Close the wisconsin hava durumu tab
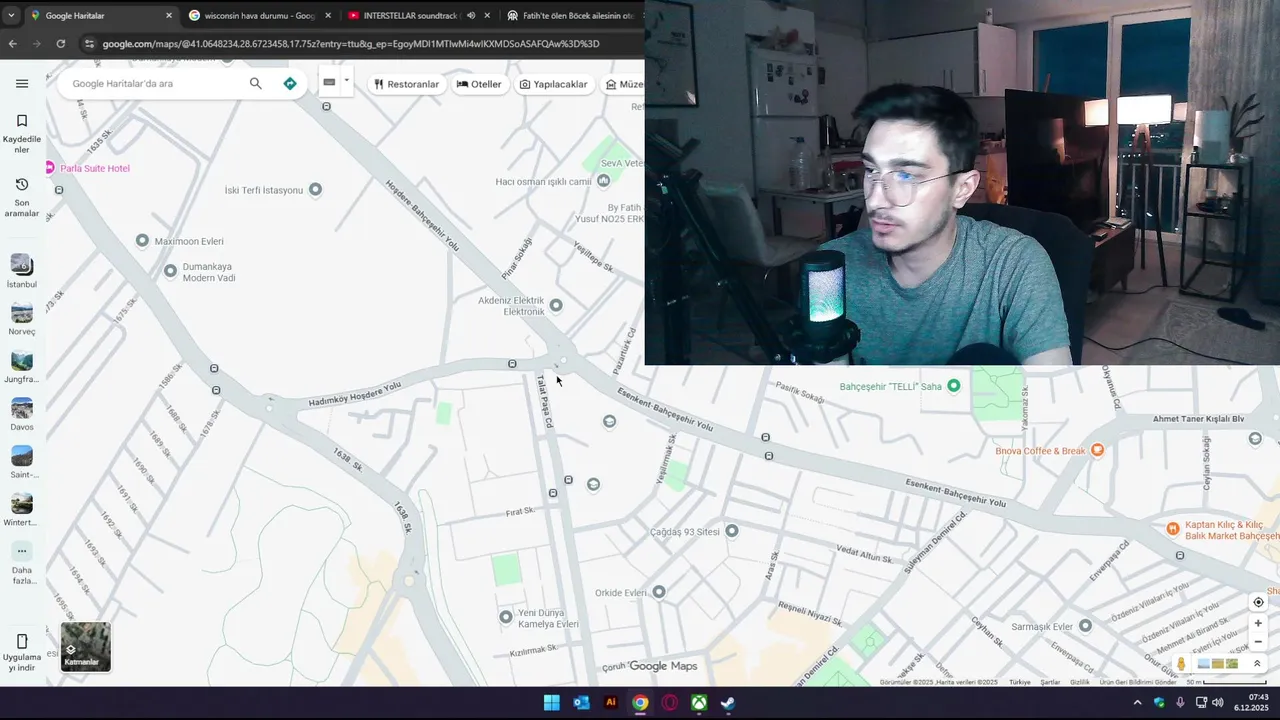 click(x=328, y=15)
